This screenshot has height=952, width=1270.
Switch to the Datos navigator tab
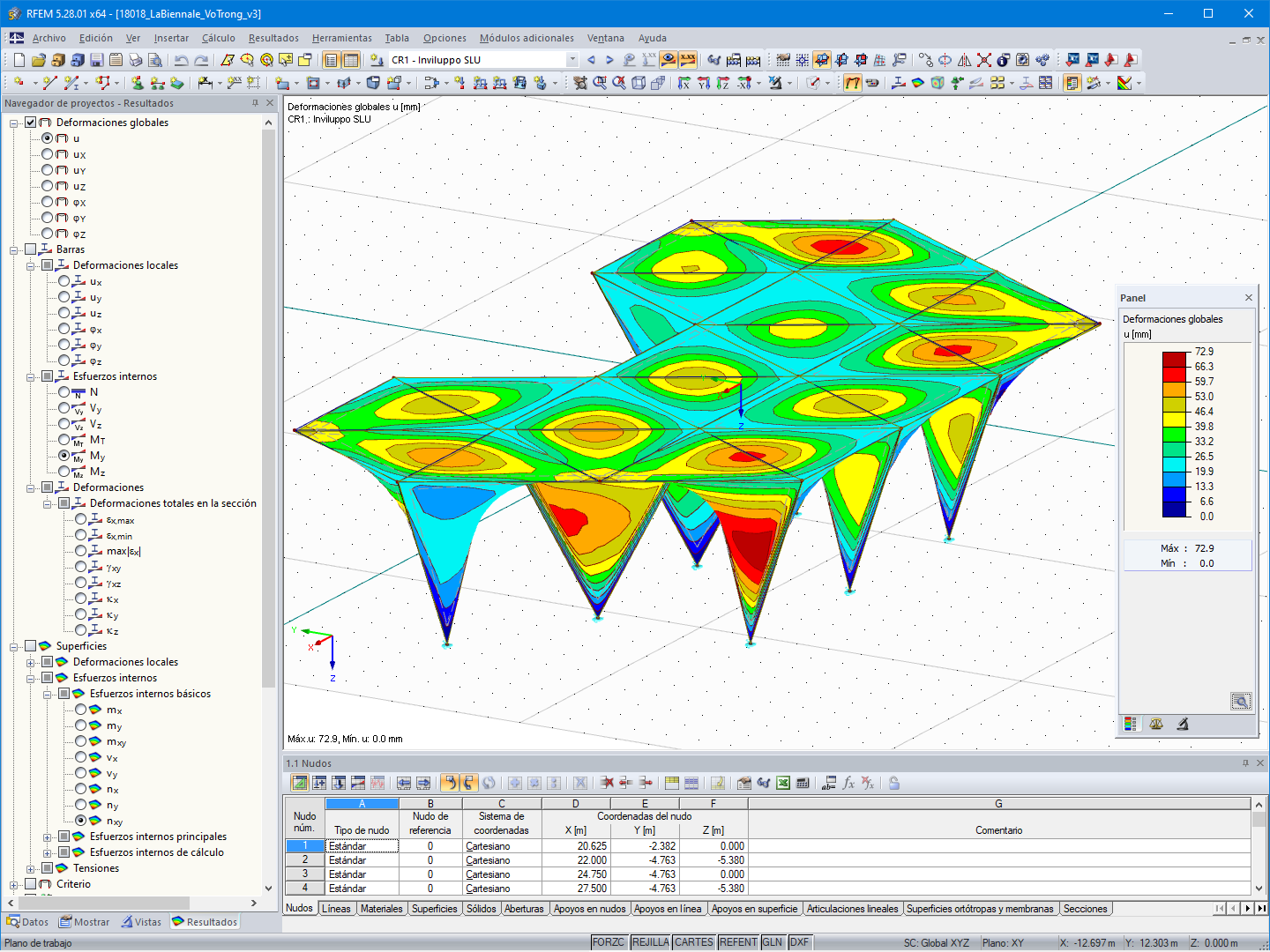coord(28,922)
